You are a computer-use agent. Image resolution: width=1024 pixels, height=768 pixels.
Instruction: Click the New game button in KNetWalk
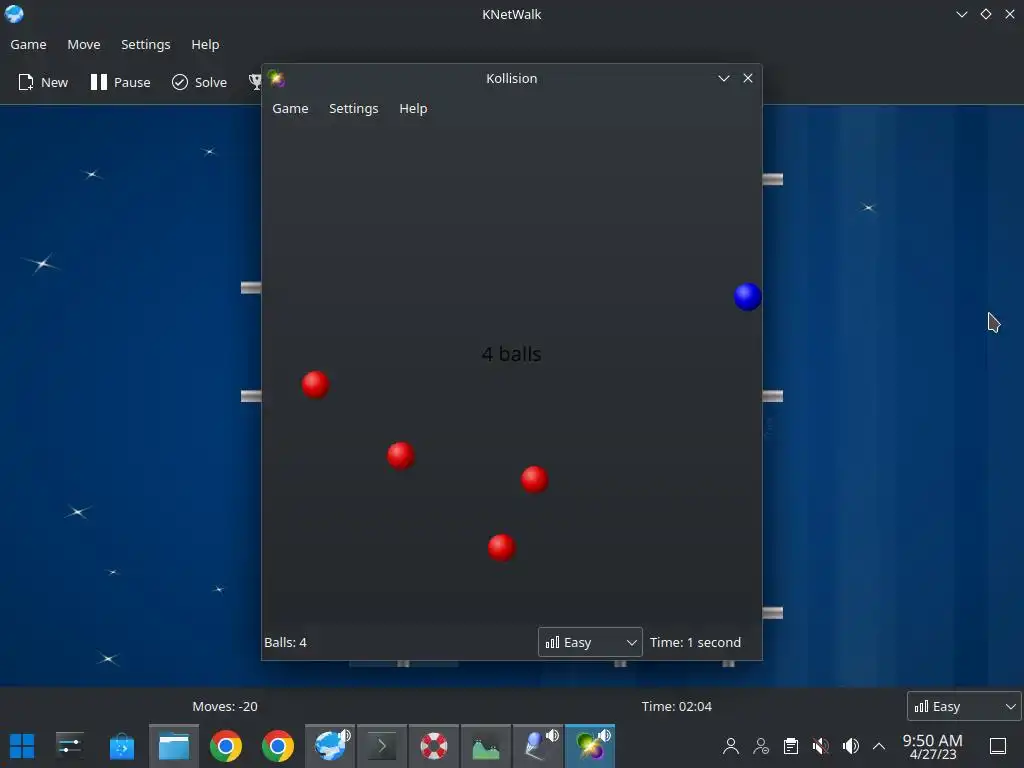click(x=43, y=82)
